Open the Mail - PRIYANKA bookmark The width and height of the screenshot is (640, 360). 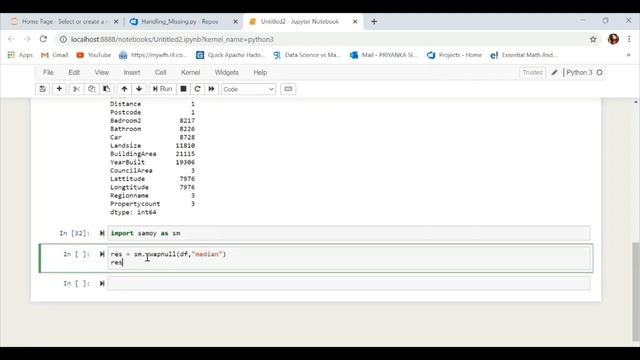click(384, 55)
